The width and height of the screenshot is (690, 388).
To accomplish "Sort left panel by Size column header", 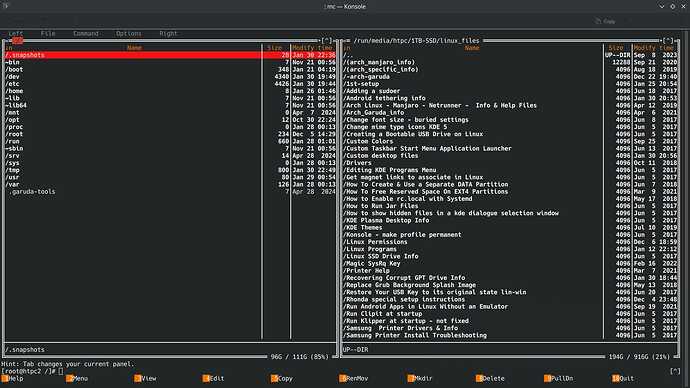I will tap(275, 48).
